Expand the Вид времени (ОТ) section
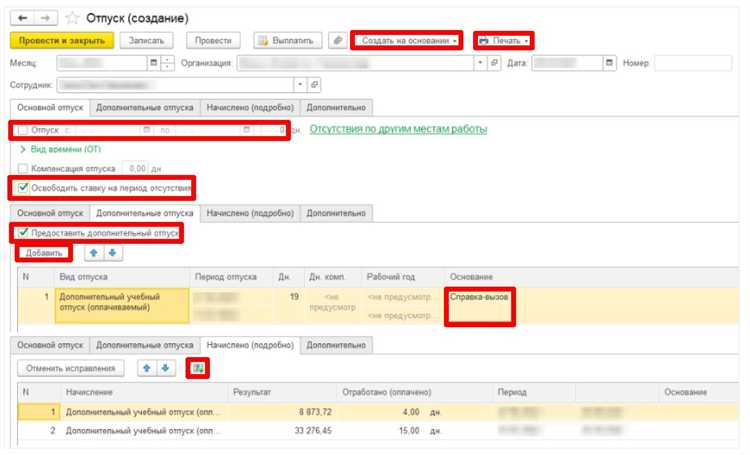 (x=23, y=149)
